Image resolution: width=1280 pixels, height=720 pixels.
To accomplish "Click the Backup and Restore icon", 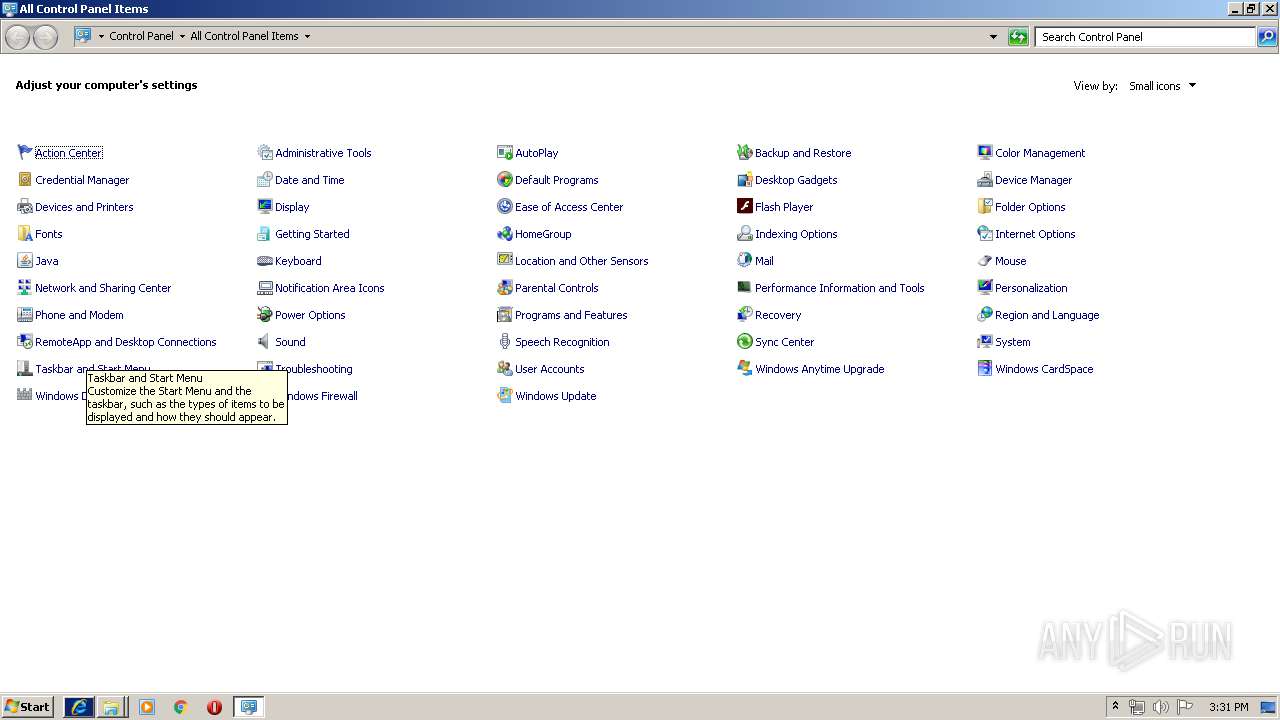I will pyautogui.click(x=745, y=153).
